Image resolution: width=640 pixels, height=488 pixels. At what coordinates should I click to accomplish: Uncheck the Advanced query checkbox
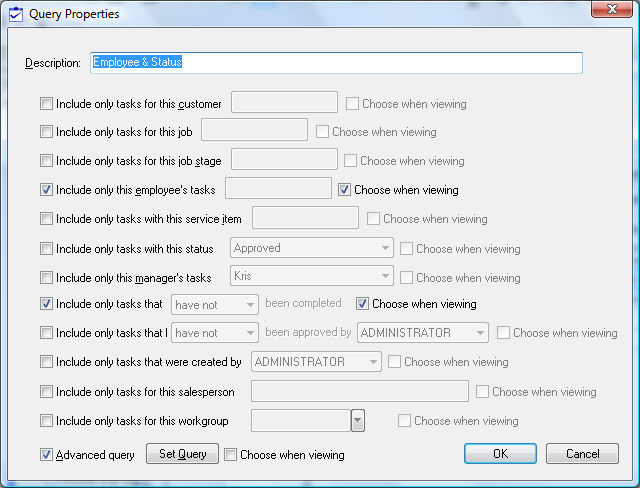(47, 455)
